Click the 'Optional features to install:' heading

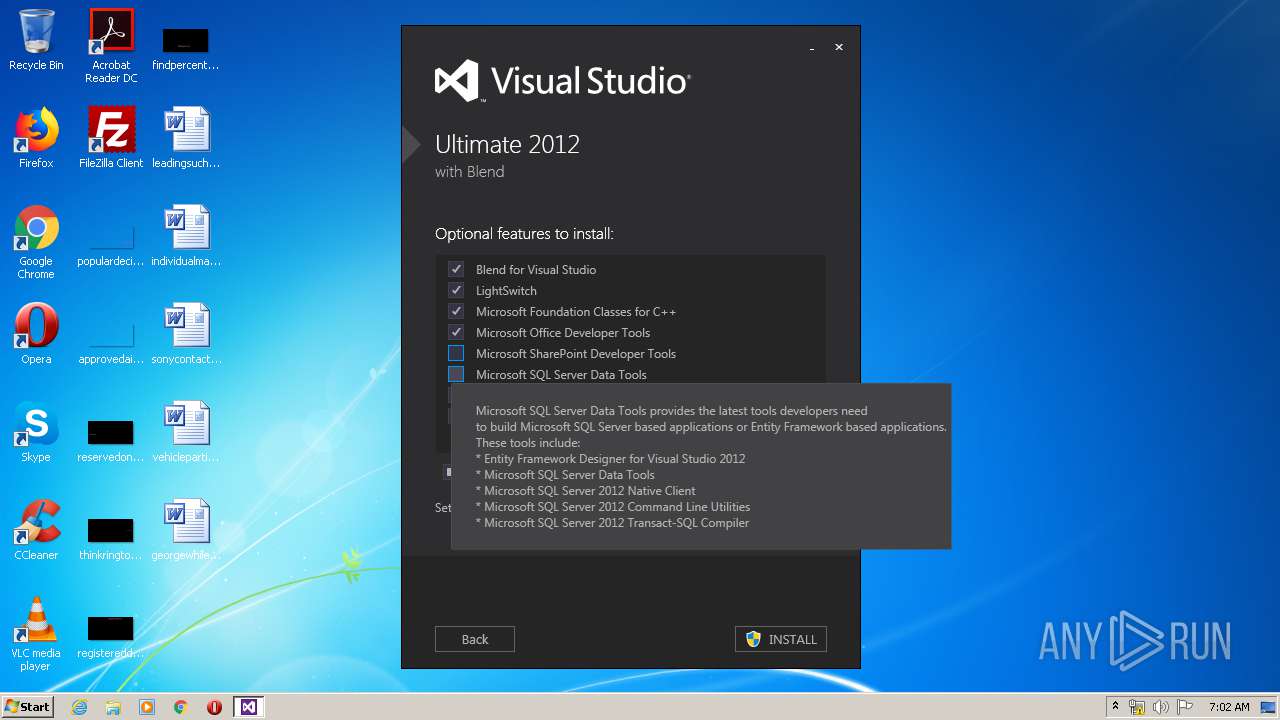524,234
